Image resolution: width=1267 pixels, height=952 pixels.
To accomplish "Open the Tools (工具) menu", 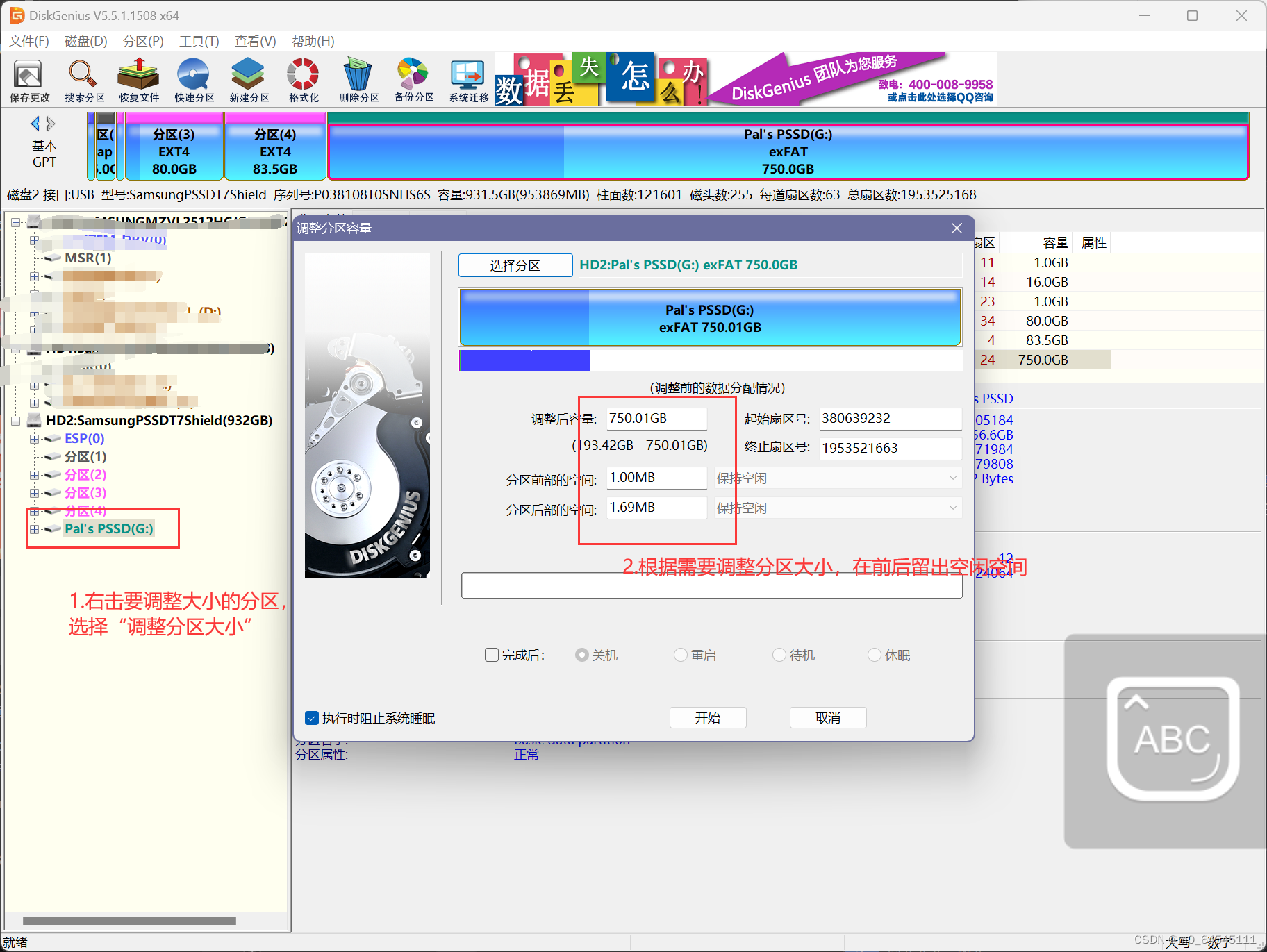I will click(199, 41).
